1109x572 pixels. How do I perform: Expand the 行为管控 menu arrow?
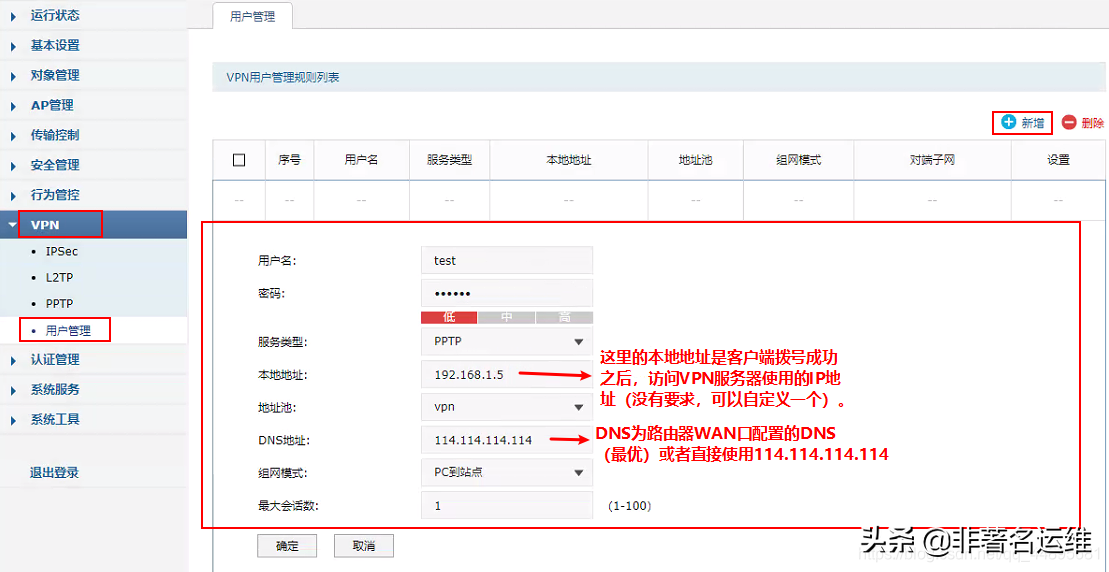coord(13,195)
